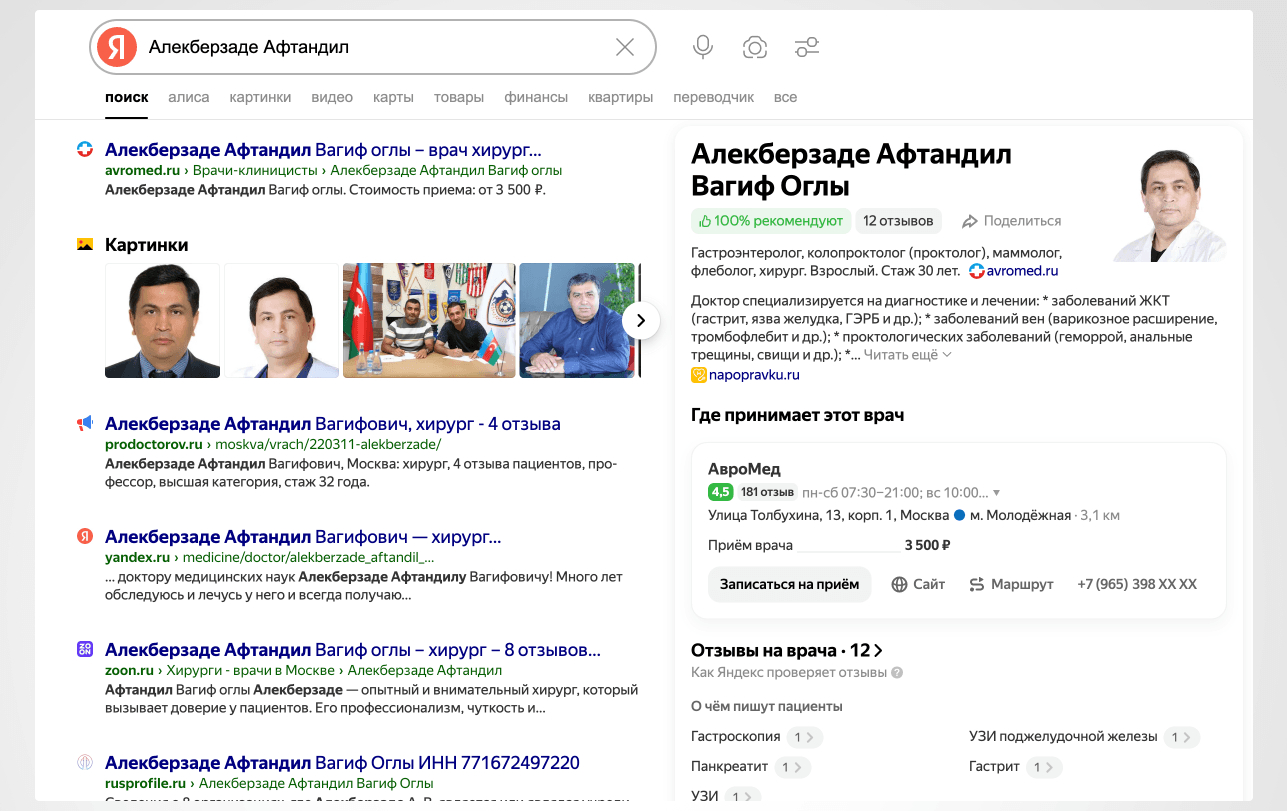Click Хирурги - врачи в Москве breadcrumb
Image resolution: width=1287 pixels, height=811 pixels.
pos(251,670)
